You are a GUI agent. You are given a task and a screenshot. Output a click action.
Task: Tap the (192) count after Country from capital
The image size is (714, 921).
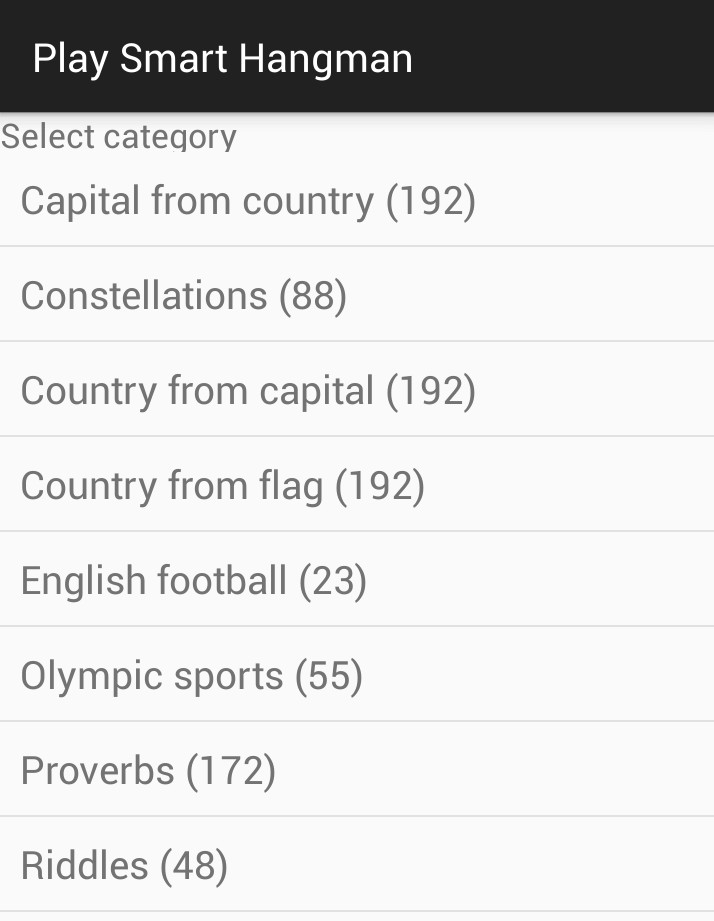pyautogui.click(x=431, y=391)
